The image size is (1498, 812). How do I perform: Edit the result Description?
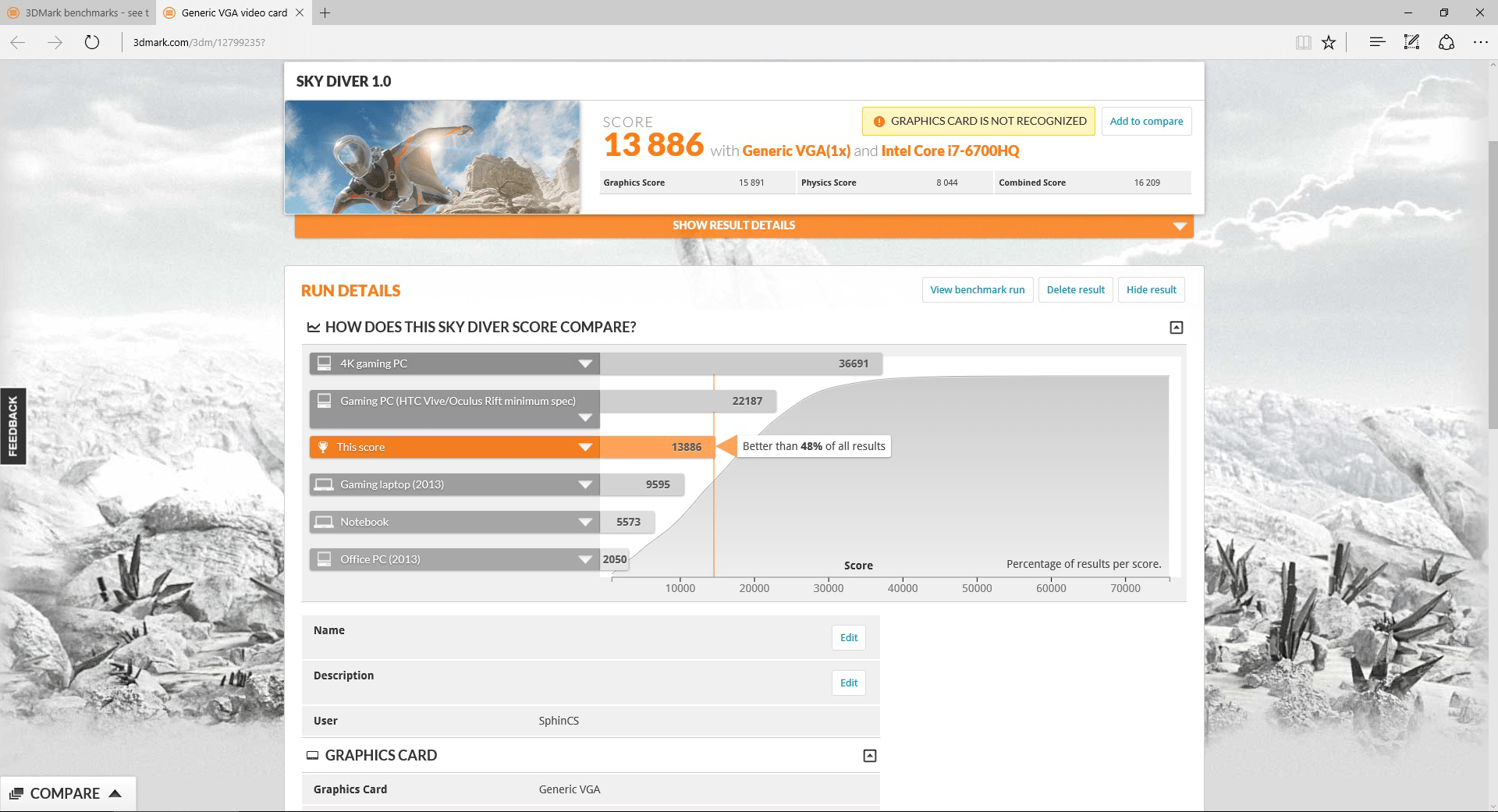849,683
